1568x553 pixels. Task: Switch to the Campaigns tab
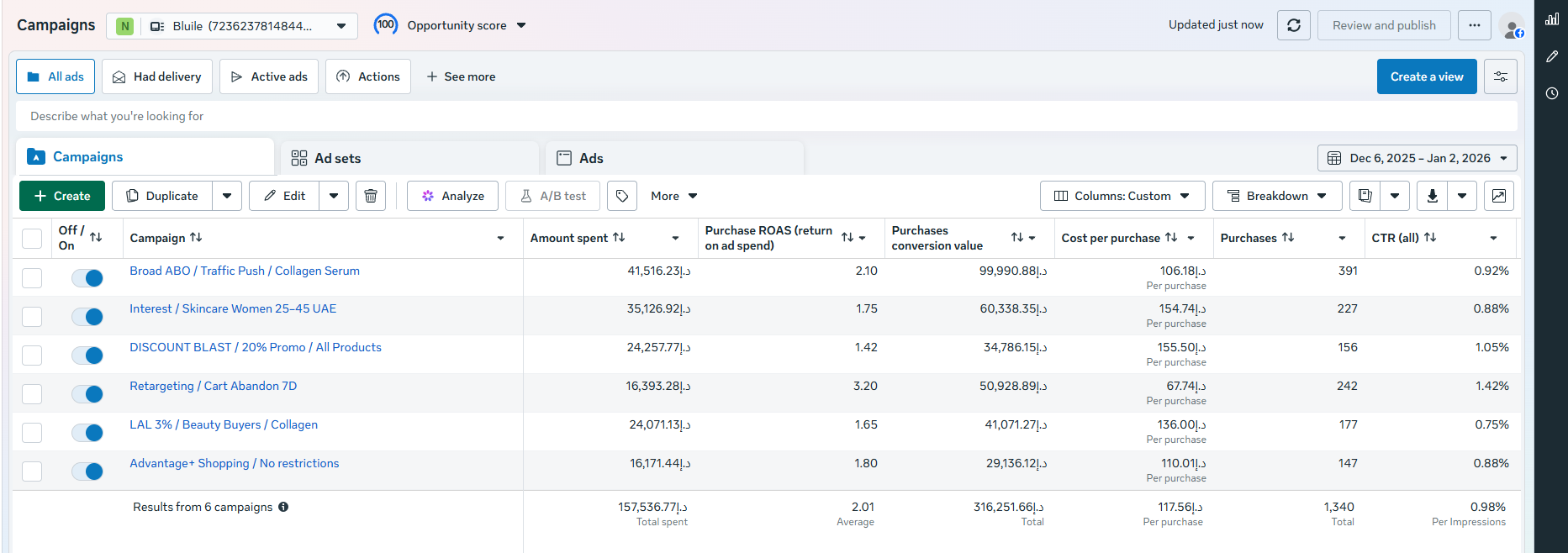(x=145, y=157)
